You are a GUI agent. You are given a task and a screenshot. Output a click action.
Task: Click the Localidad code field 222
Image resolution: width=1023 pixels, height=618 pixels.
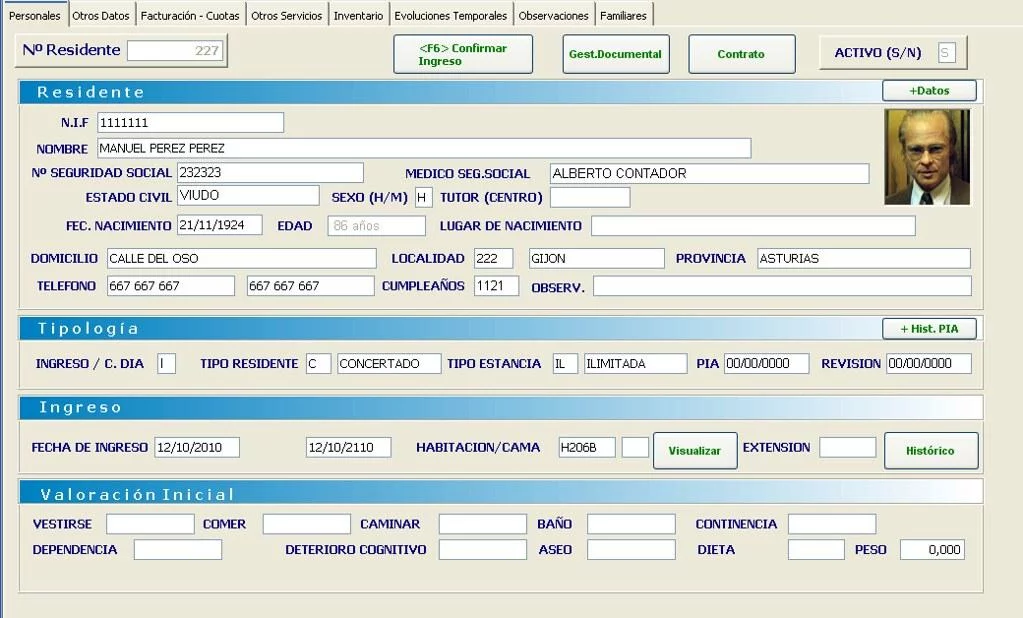[493, 258]
